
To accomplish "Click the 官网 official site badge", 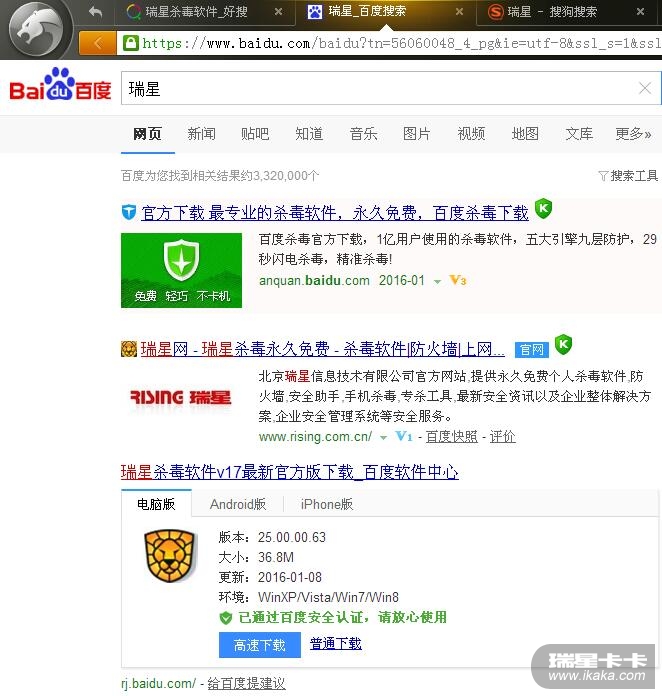I will (531, 350).
